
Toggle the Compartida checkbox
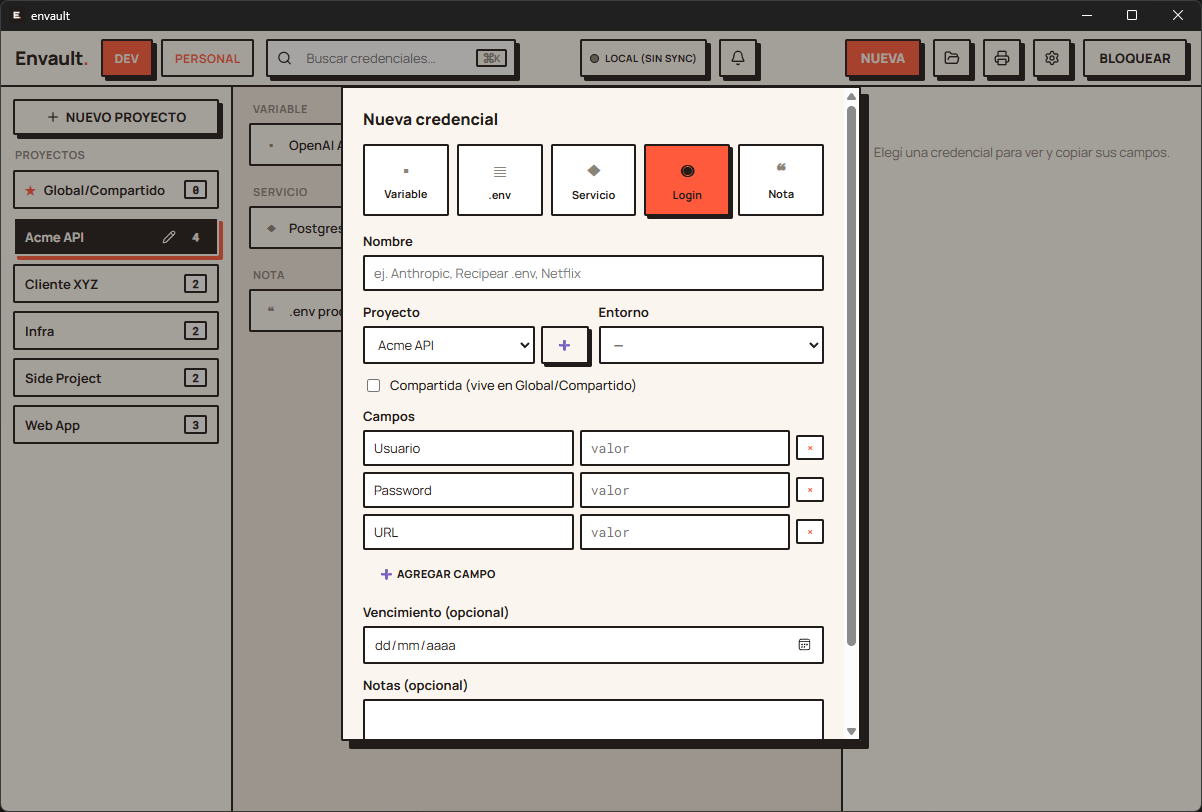tap(374, 385)
